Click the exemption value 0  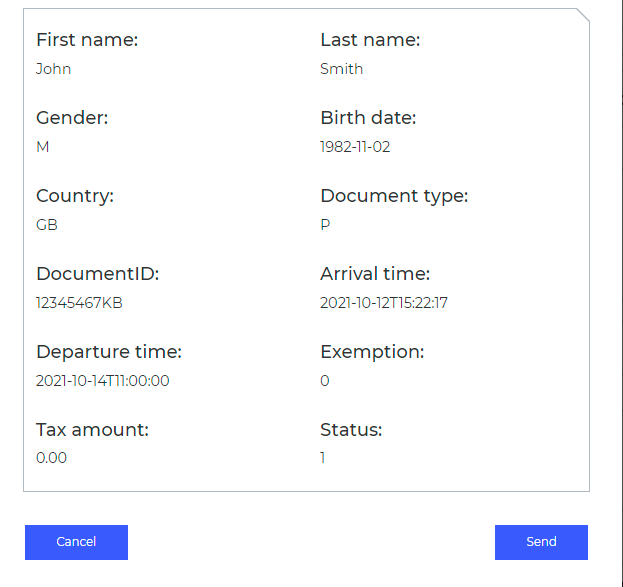pos(325,381)
